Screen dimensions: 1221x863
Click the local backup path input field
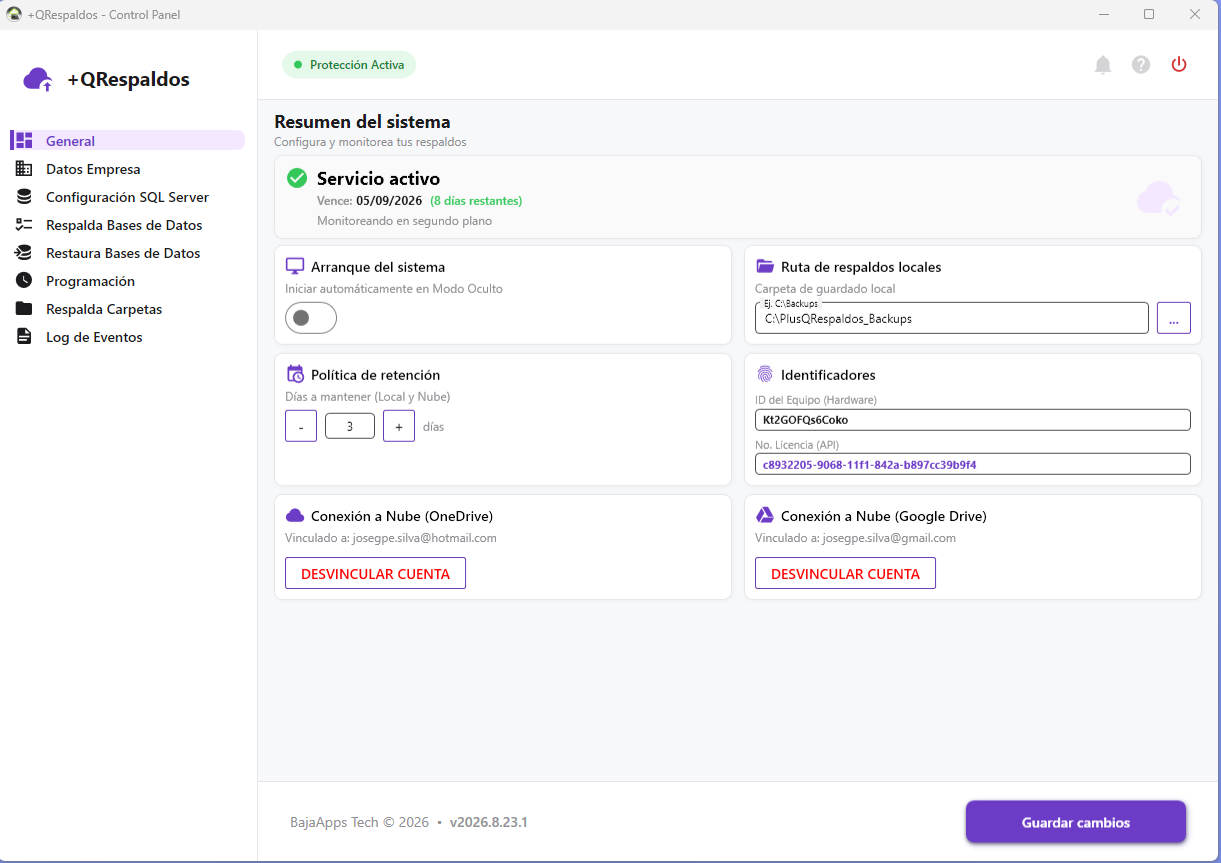(952, 318)
